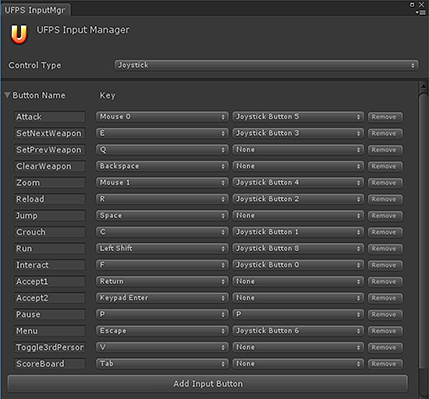Screen dimensions: 429x399
Task: Open ClearWeapon Backspace key dropdown
Action: [x=162, y=166]
